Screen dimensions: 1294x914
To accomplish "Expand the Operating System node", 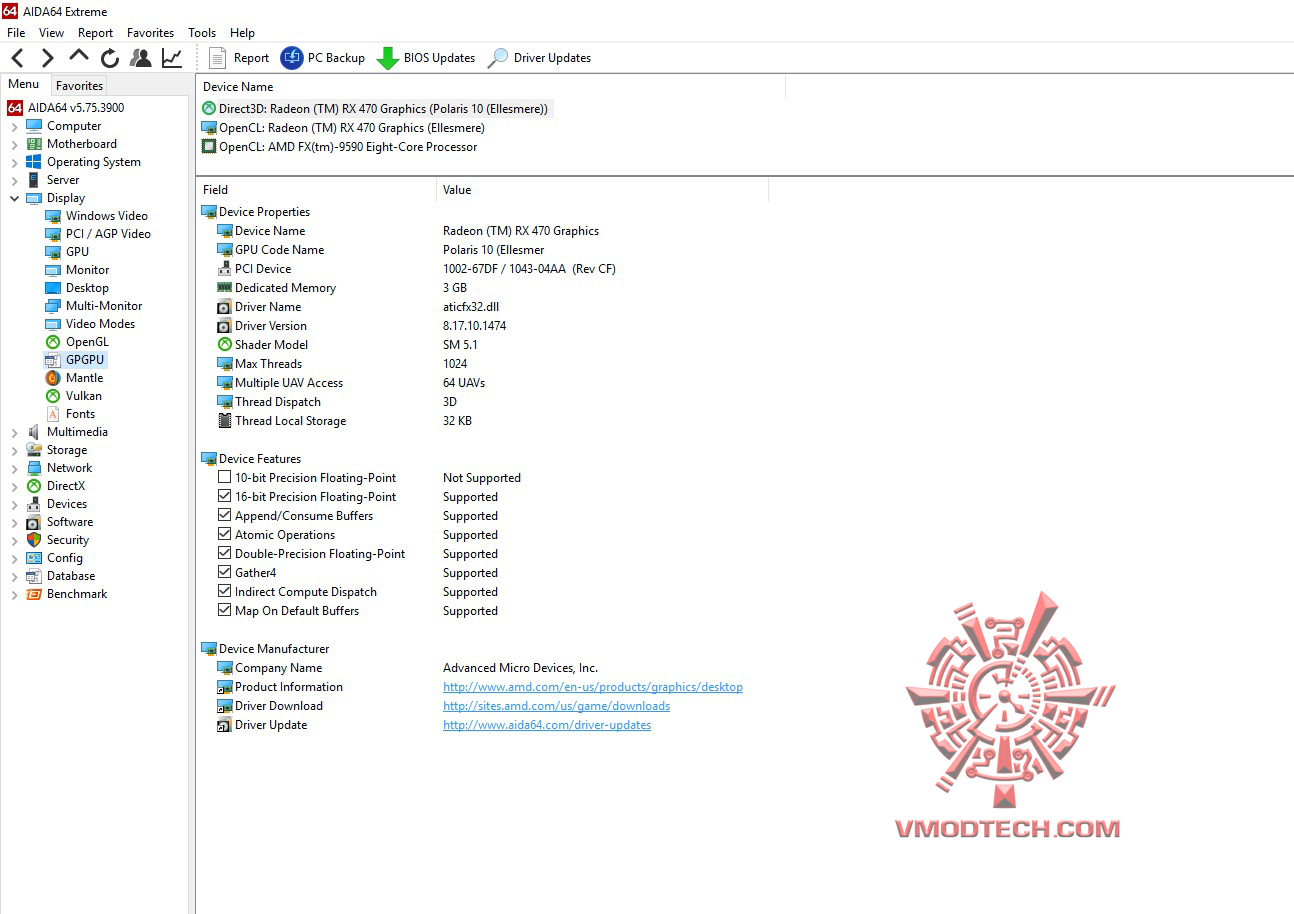I will [x=14, y=162].
